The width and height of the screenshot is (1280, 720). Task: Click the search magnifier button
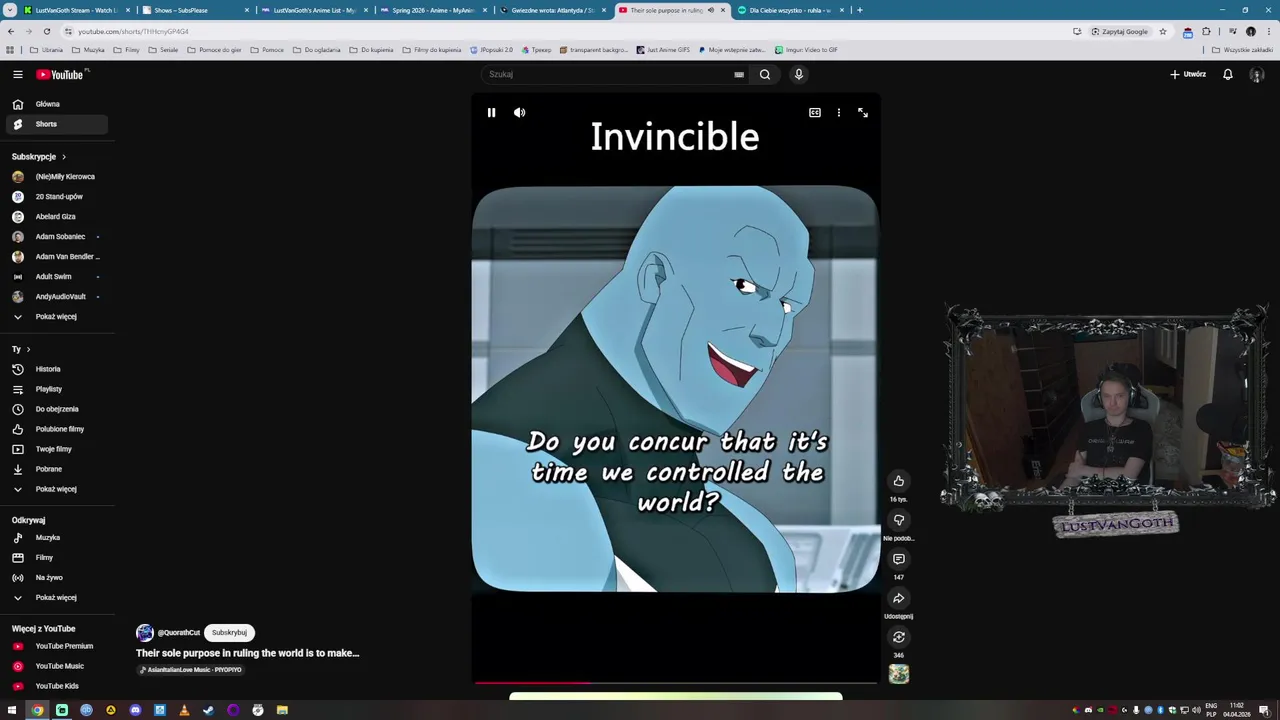point(765,74)
